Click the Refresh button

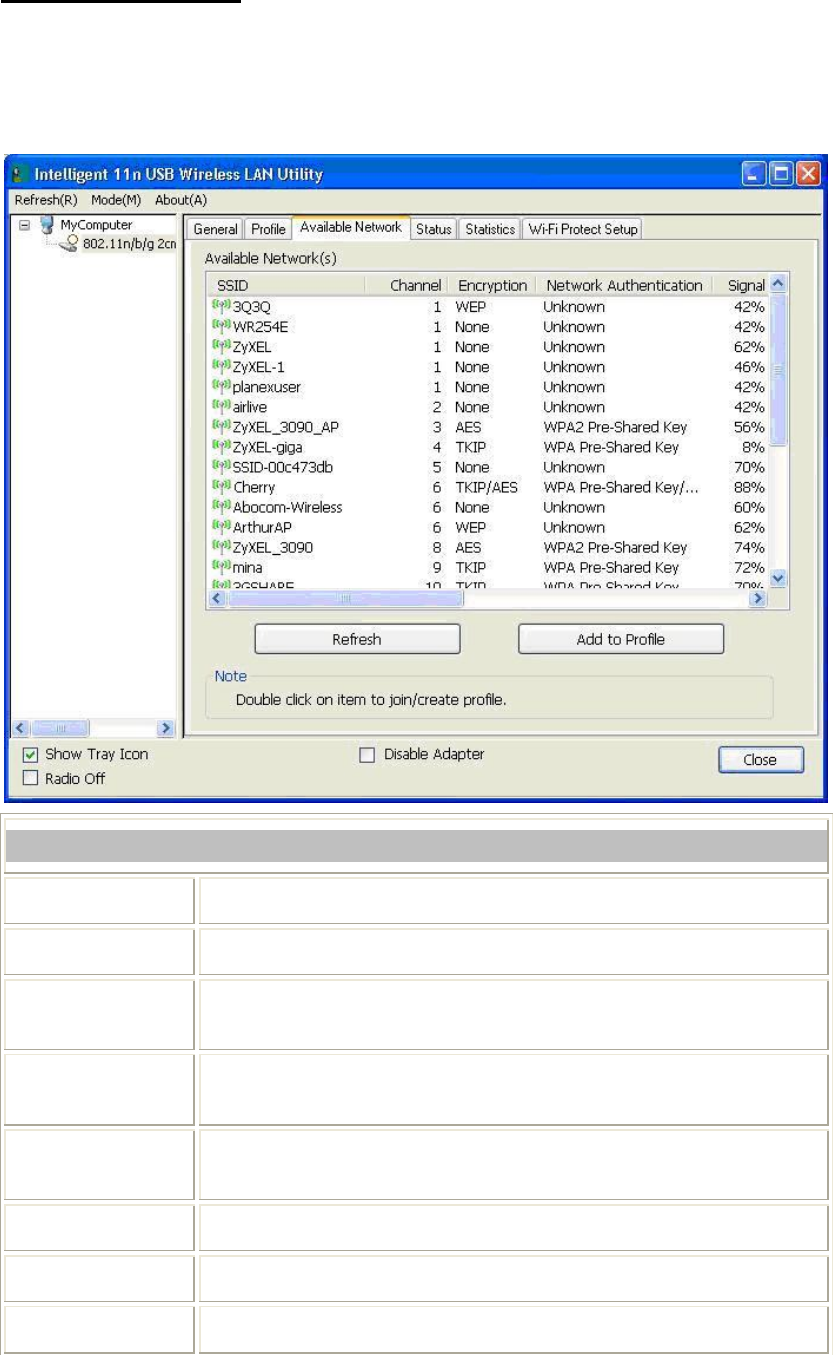(x=357, y=639)
